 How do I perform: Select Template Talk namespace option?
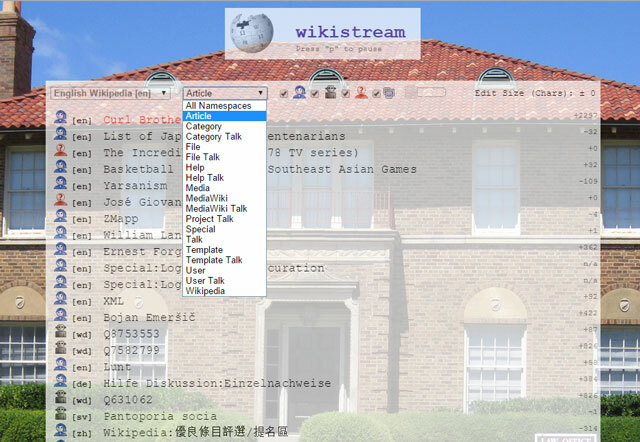[x=224, y=260]
